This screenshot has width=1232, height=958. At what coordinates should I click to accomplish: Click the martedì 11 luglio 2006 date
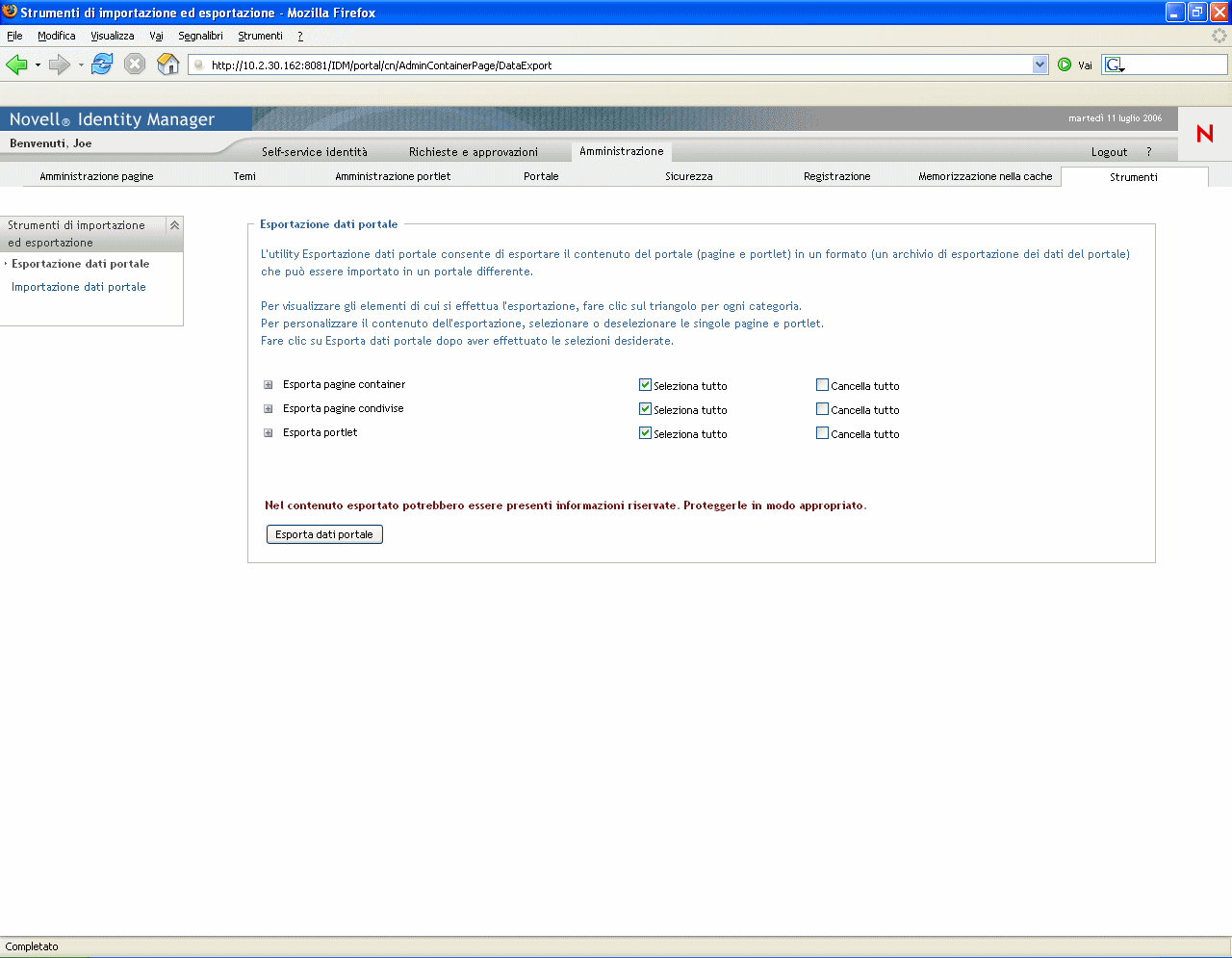(1115, 118)
